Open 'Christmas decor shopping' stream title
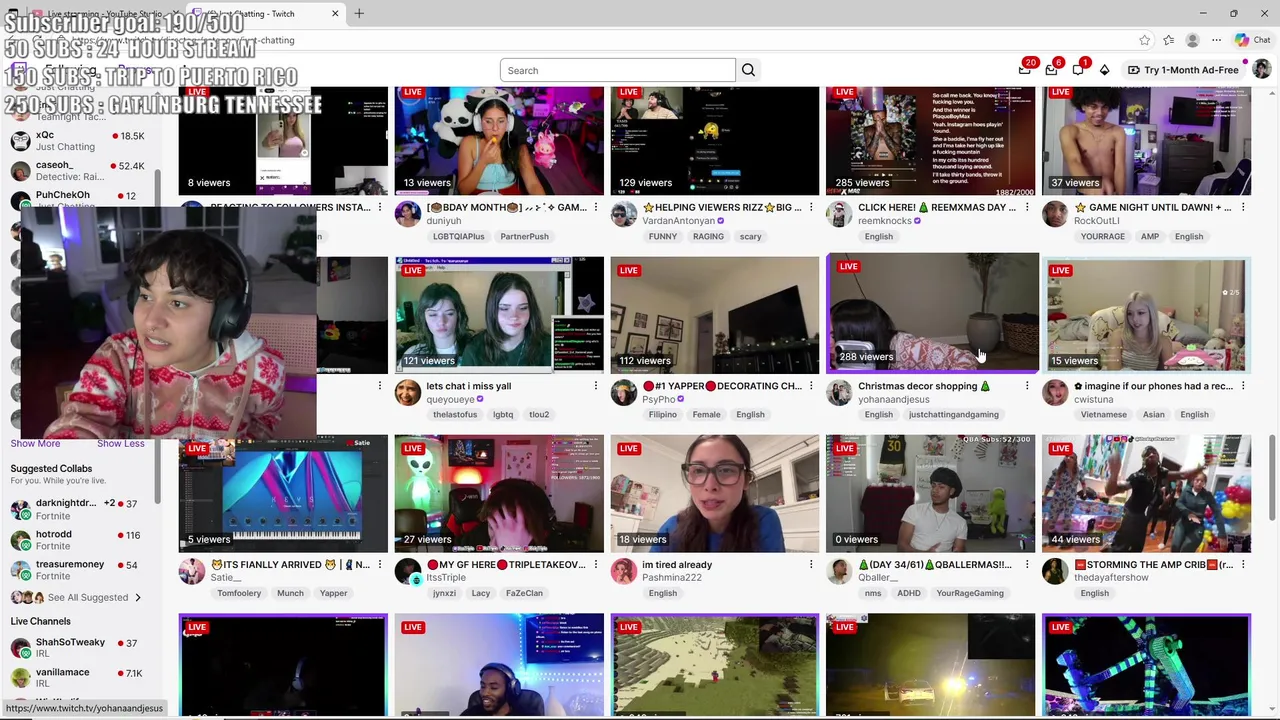 click(x=924, y=386)
